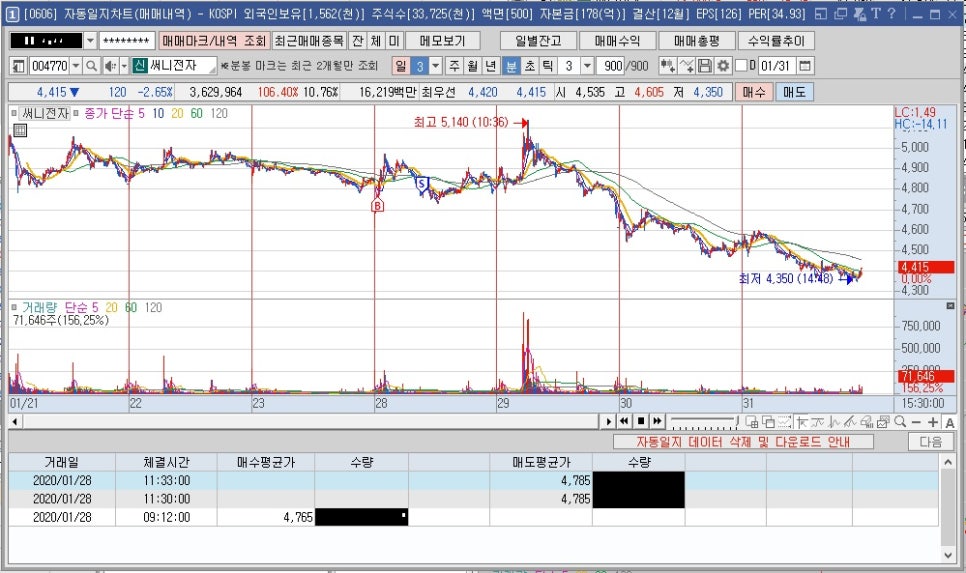Screen dimensions: 966x573
Task: Open the 써니전자 stock name combo box
Action: [175, 66]
